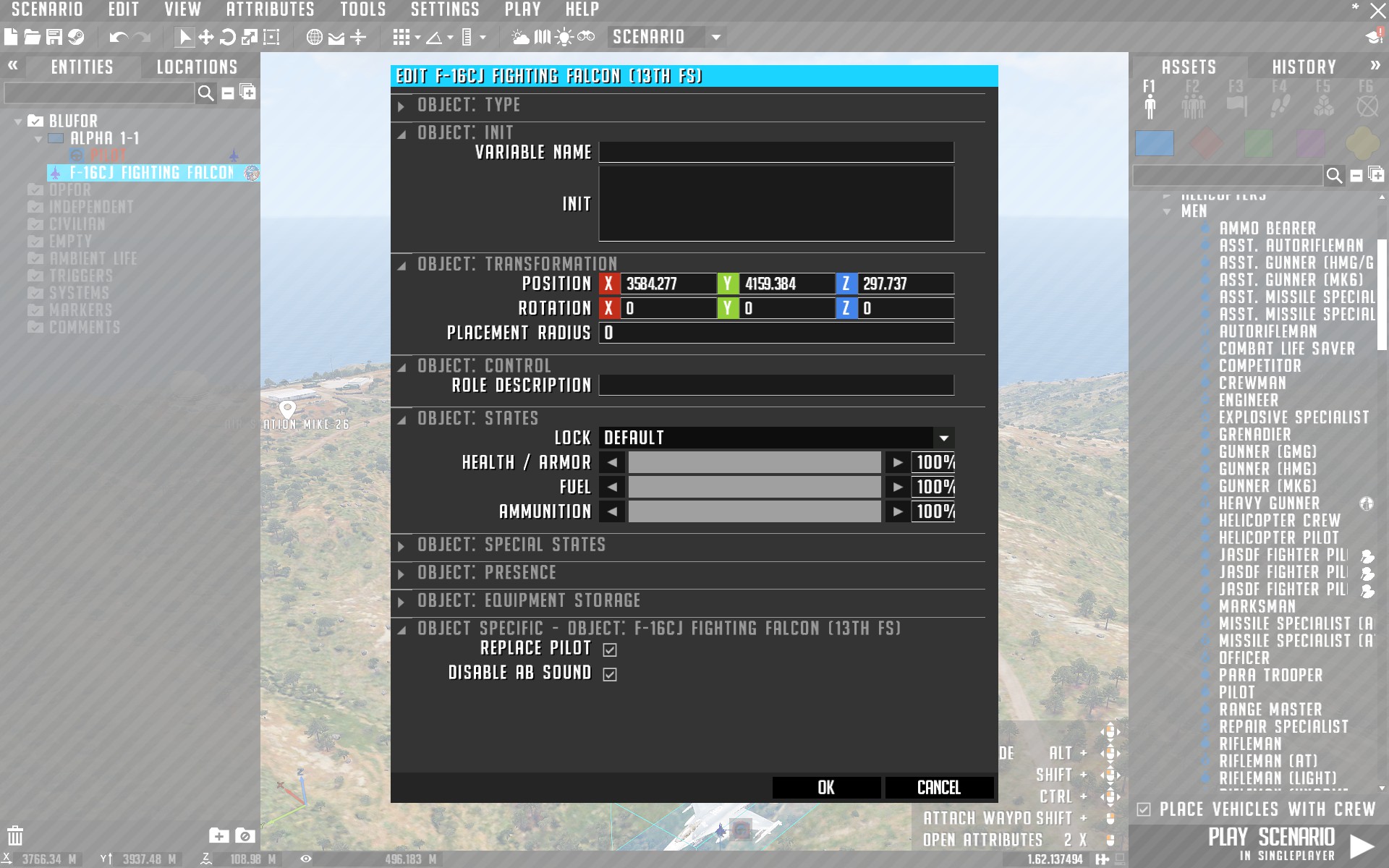Image resolution: width=1389 pixels, height=868 pixels.
Task: Expand the Object: Special States section
Action: pyautogui.click(x=511, y=545)
